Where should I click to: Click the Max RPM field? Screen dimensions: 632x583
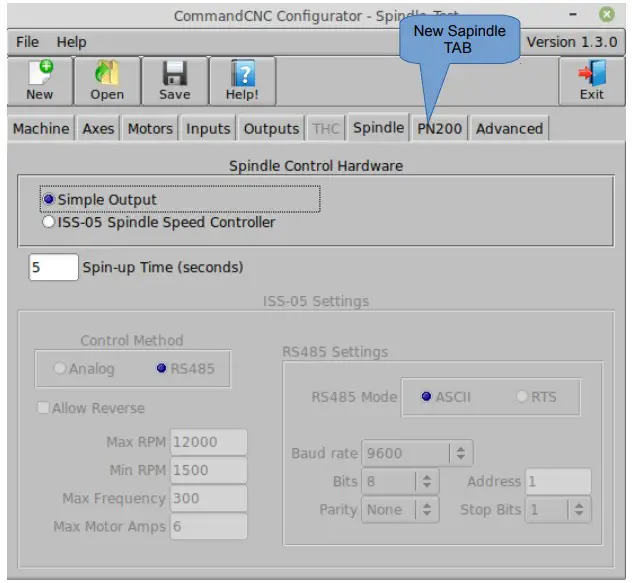(x=208, y=442)
